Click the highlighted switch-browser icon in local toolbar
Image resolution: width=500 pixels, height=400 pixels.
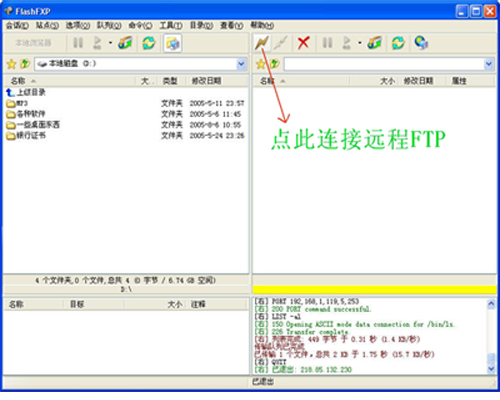[173, 43]
